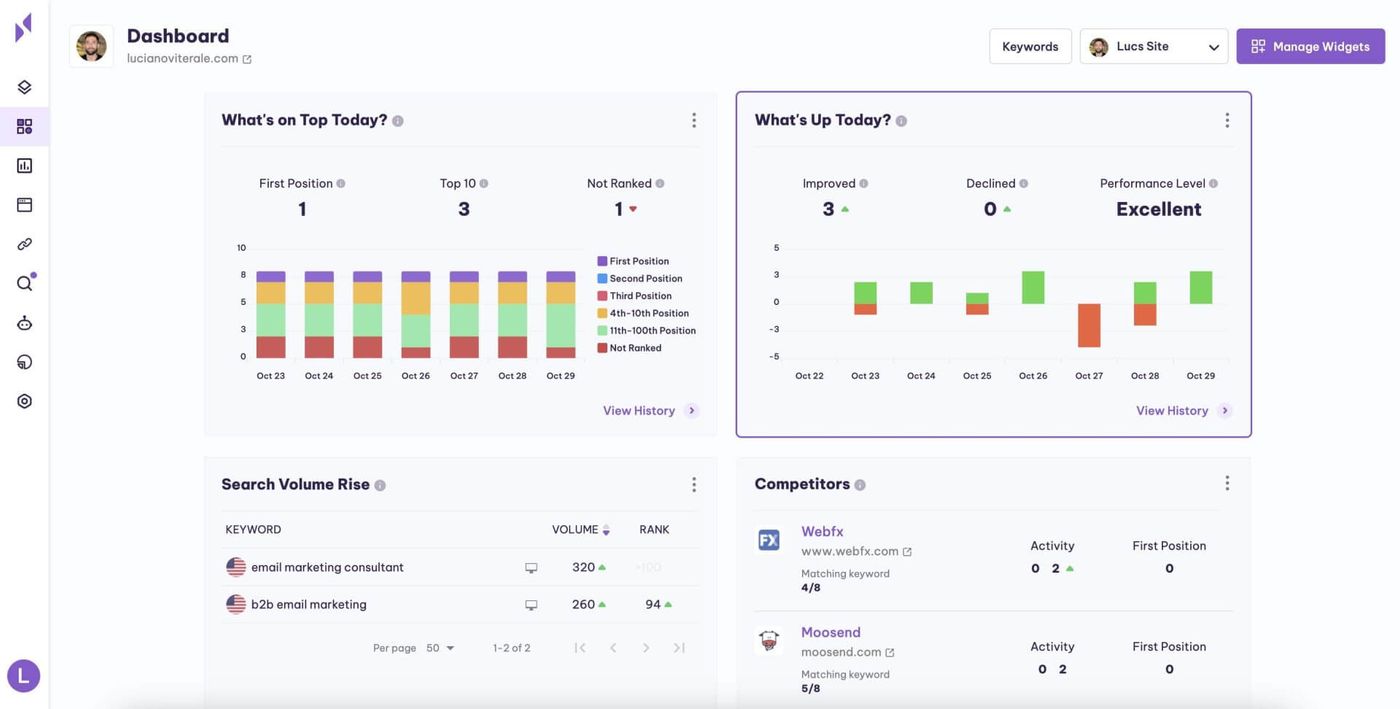Click info icon beside Search Volume Rise
The width and height of the screenshot is (1400, 709).
point(380,486)
